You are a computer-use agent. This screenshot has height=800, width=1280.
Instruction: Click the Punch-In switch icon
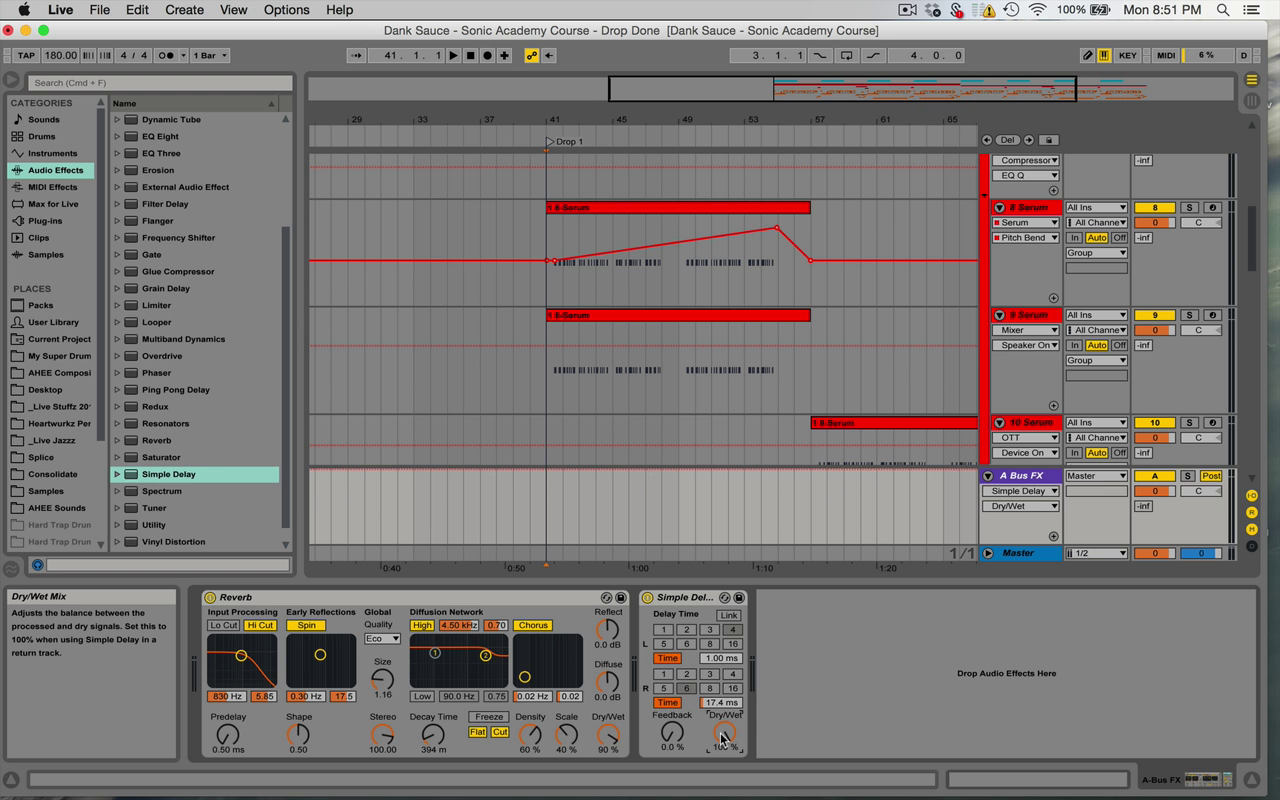(820, 55)
